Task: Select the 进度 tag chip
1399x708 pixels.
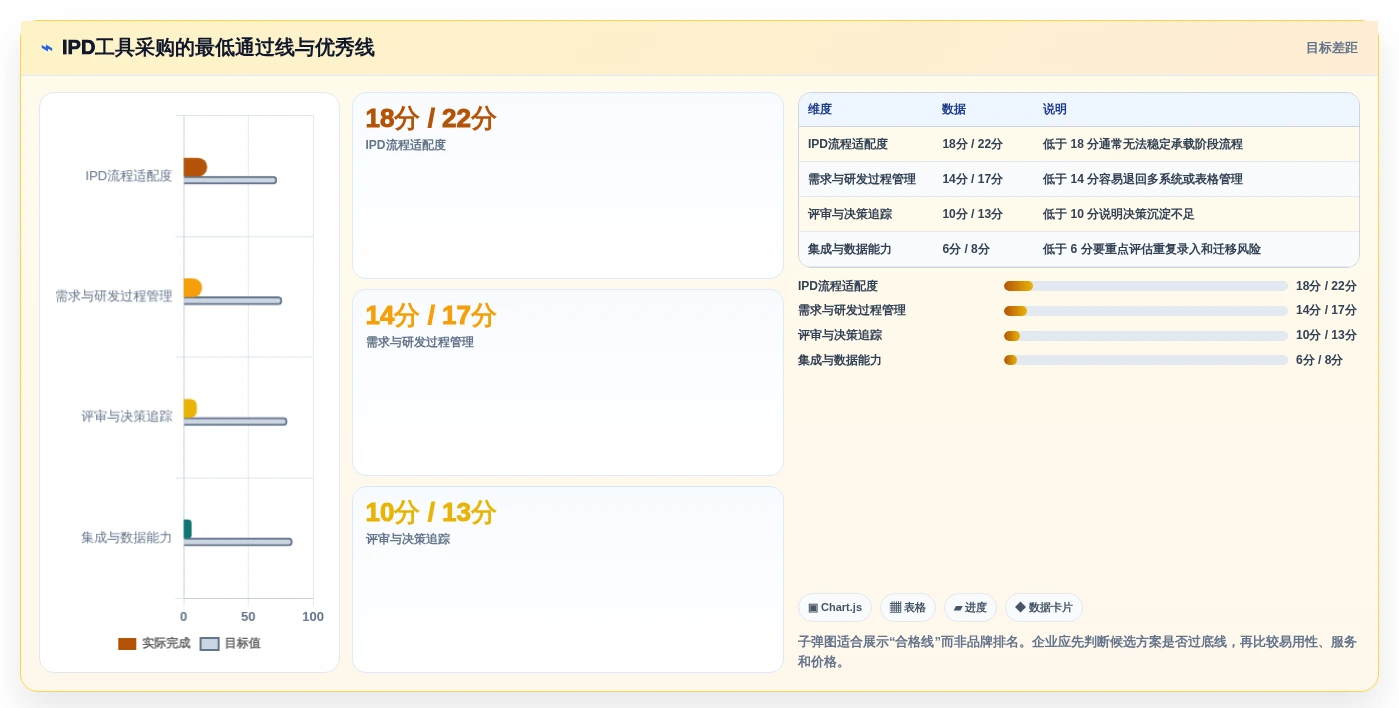Action: point(970,607)
